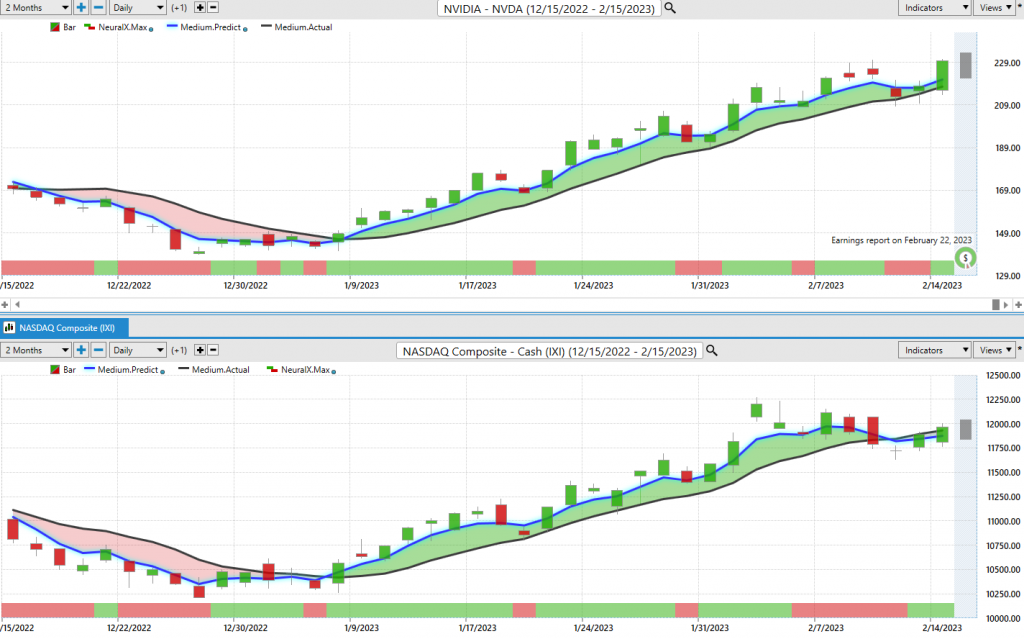Click NeuralX.Max info dot on NASDAQ legend
Image resolution: width=1024 pixels, height=639 pixels.
point(334,372)
